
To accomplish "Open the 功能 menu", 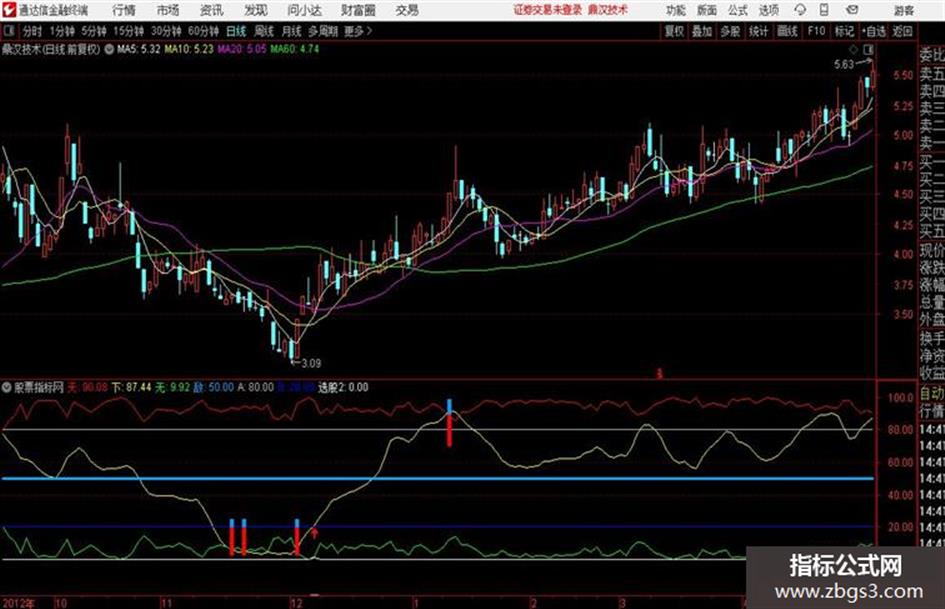I will click(676, 10).
